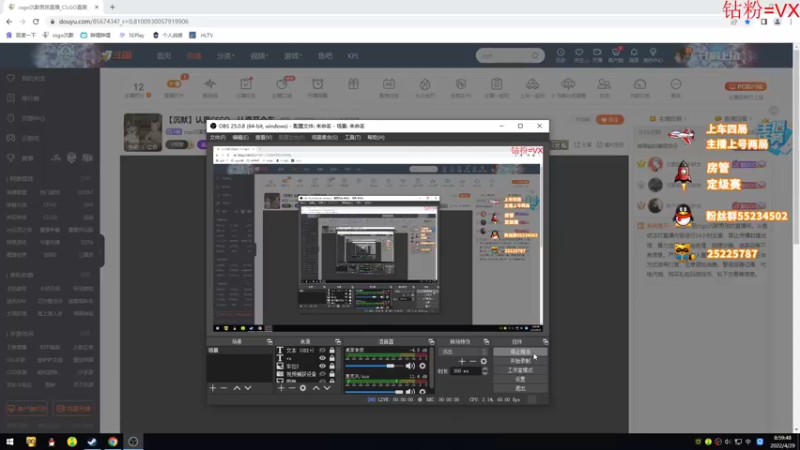Open Steam from the Windows taskbar
This screenshot has height=450, width=800.
point(92,441)
